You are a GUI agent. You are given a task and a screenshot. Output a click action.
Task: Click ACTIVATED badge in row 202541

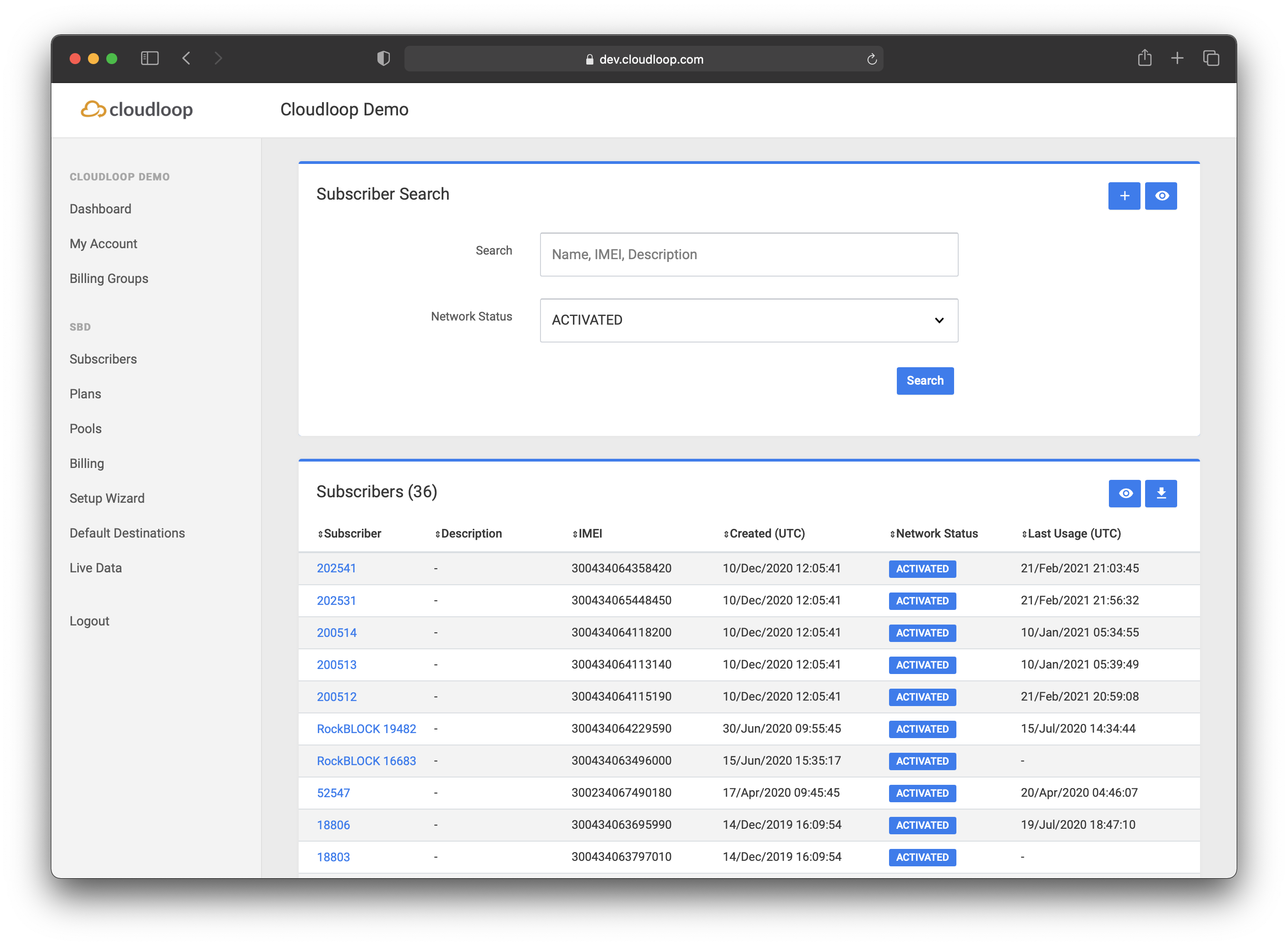(922, 569)
